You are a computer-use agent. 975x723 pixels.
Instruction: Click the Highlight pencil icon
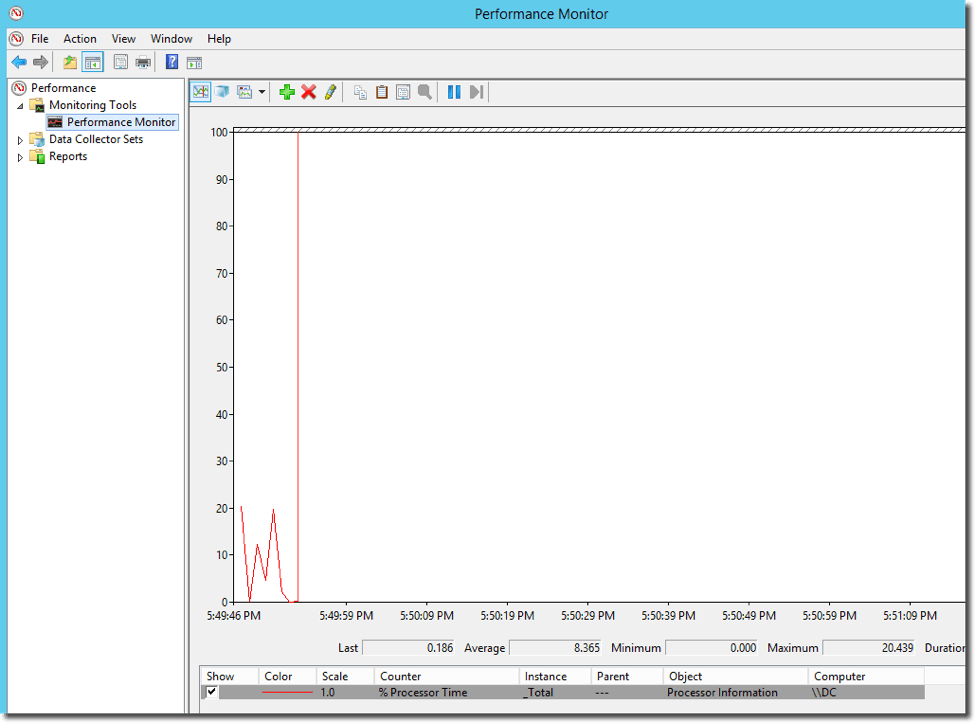[x=330, y=92]
